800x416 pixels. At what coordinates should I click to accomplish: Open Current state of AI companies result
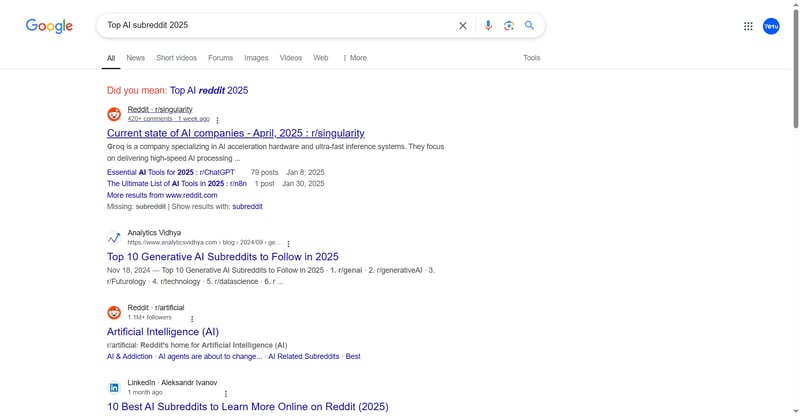(x=236, y=133)
